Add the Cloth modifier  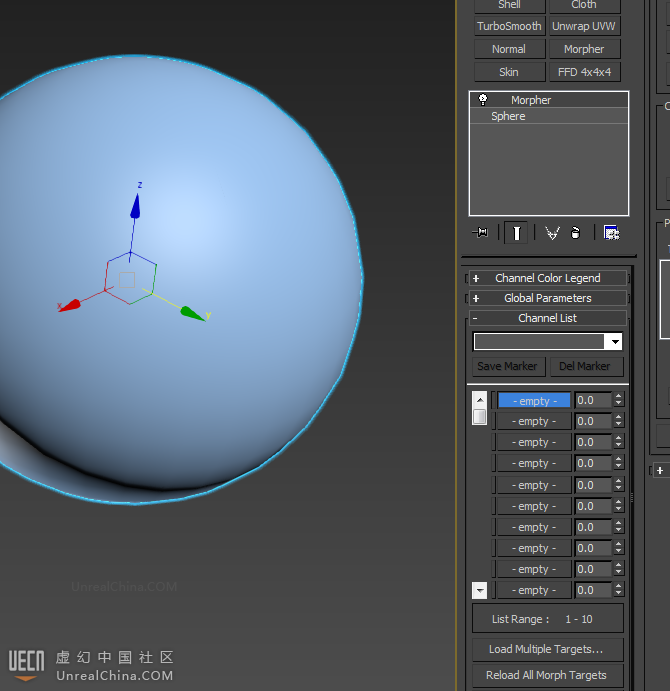coord(584,5)
